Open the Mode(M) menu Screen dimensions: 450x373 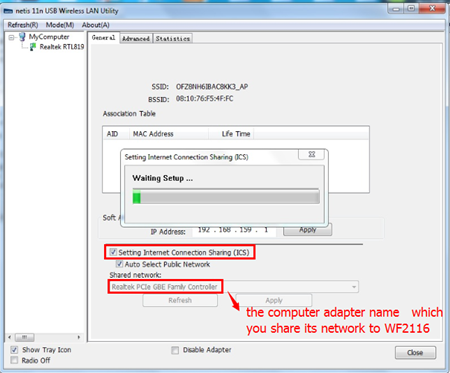click(x=60, y=25)
